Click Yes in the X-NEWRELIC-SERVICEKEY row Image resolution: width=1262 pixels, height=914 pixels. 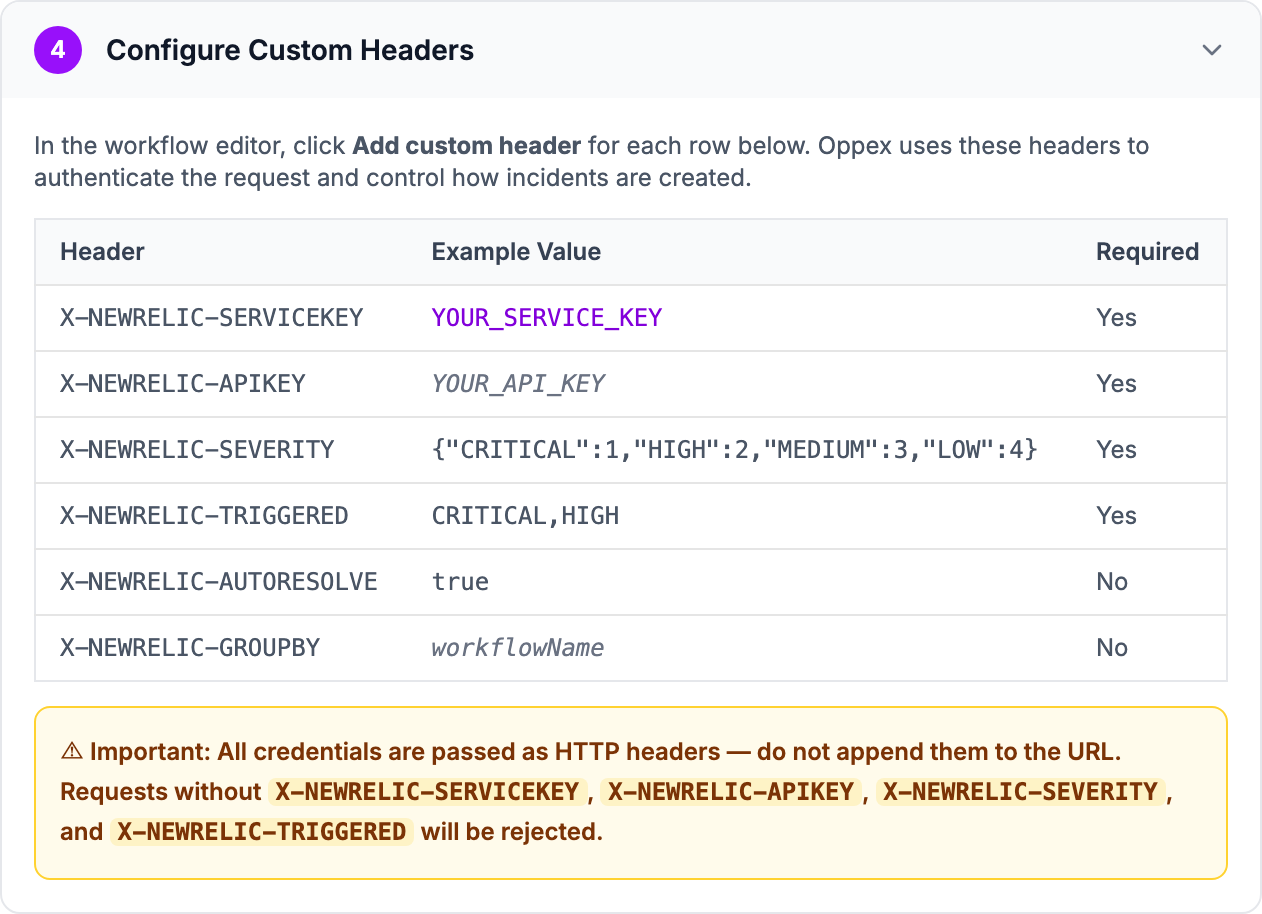click(x=1116, y=318)
